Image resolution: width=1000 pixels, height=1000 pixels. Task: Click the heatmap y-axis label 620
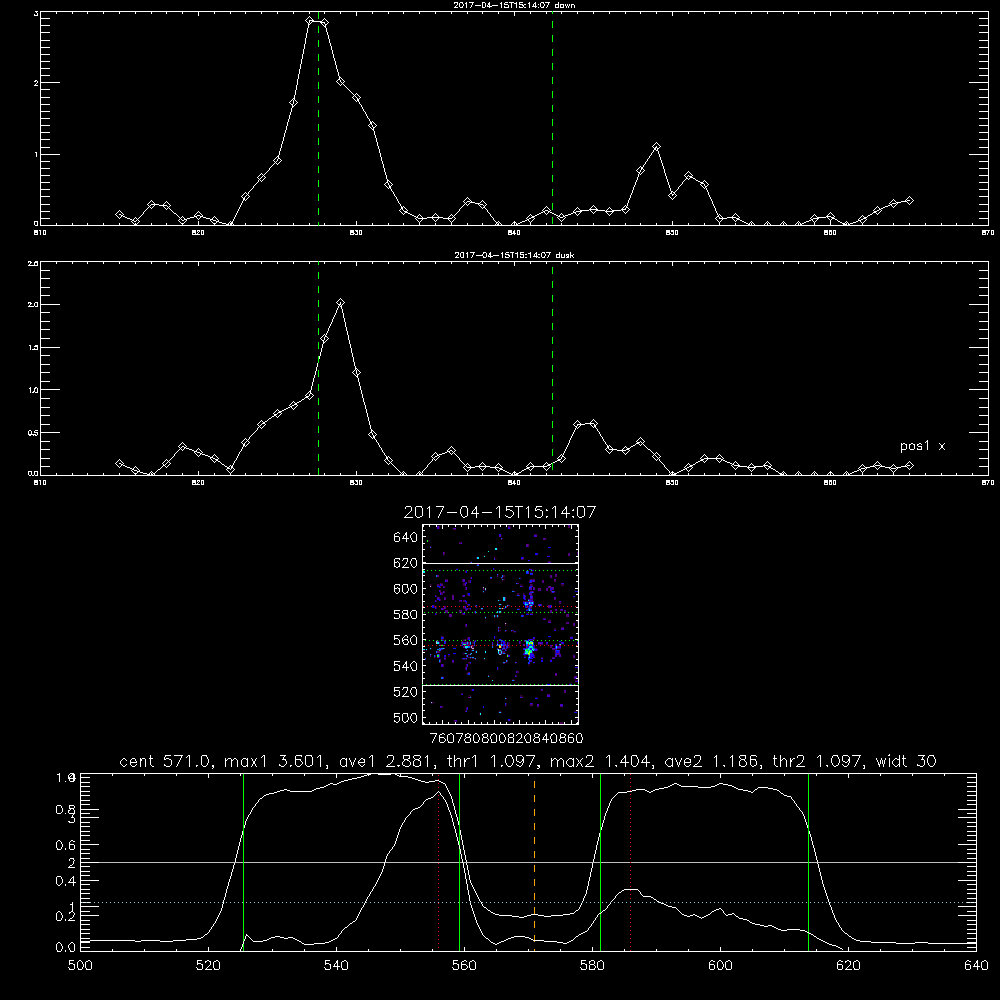click(x=406, y=563)
